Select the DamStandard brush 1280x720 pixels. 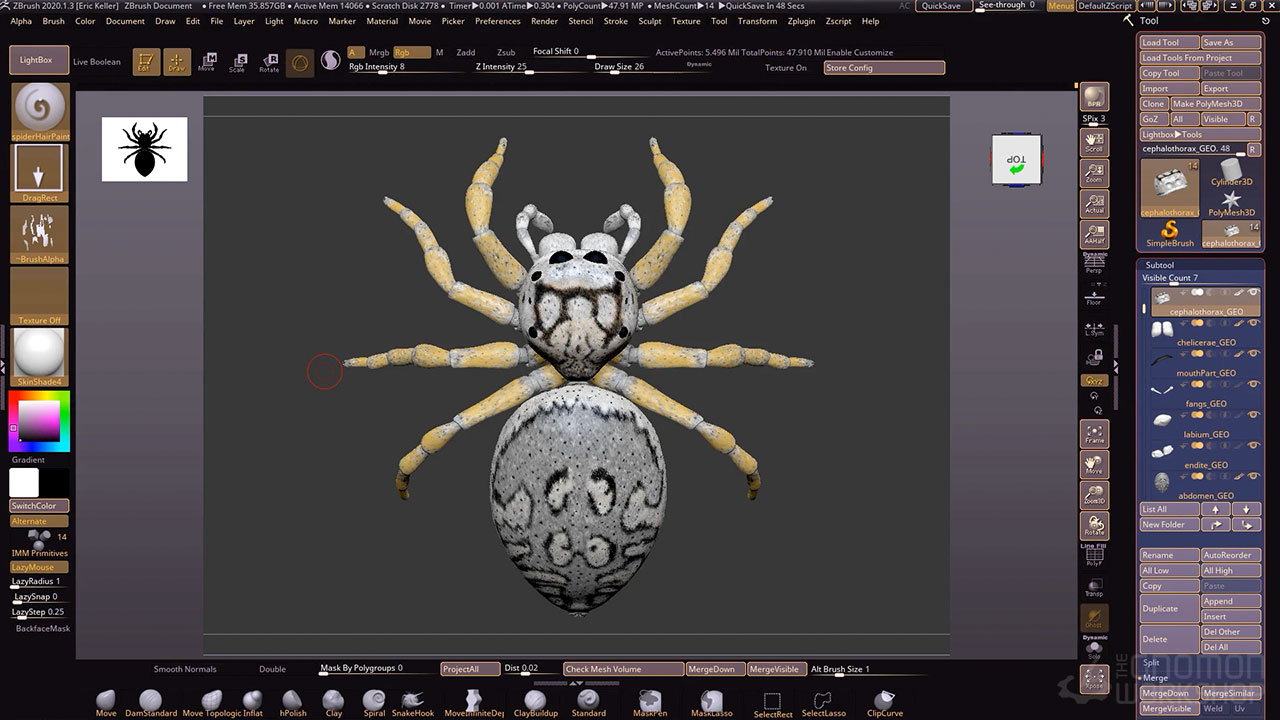click(151, 703)
